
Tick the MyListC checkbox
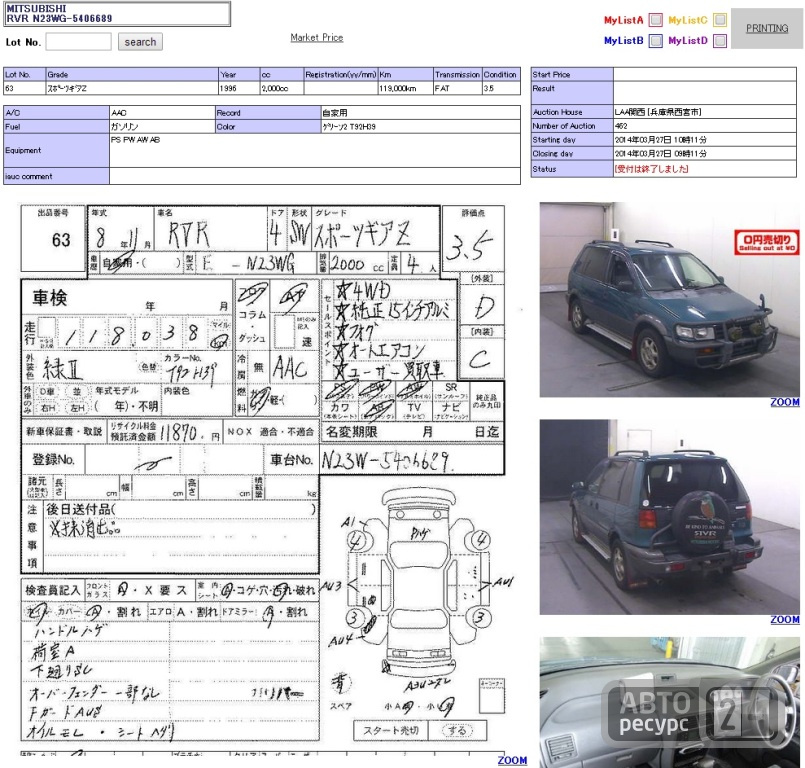pos(720,20)
